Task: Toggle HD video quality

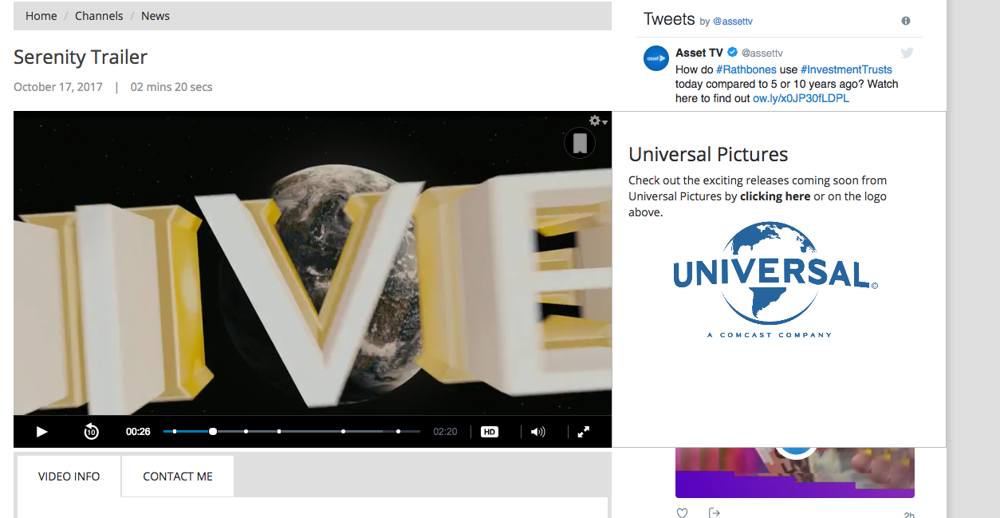Action: coord(489,432)
